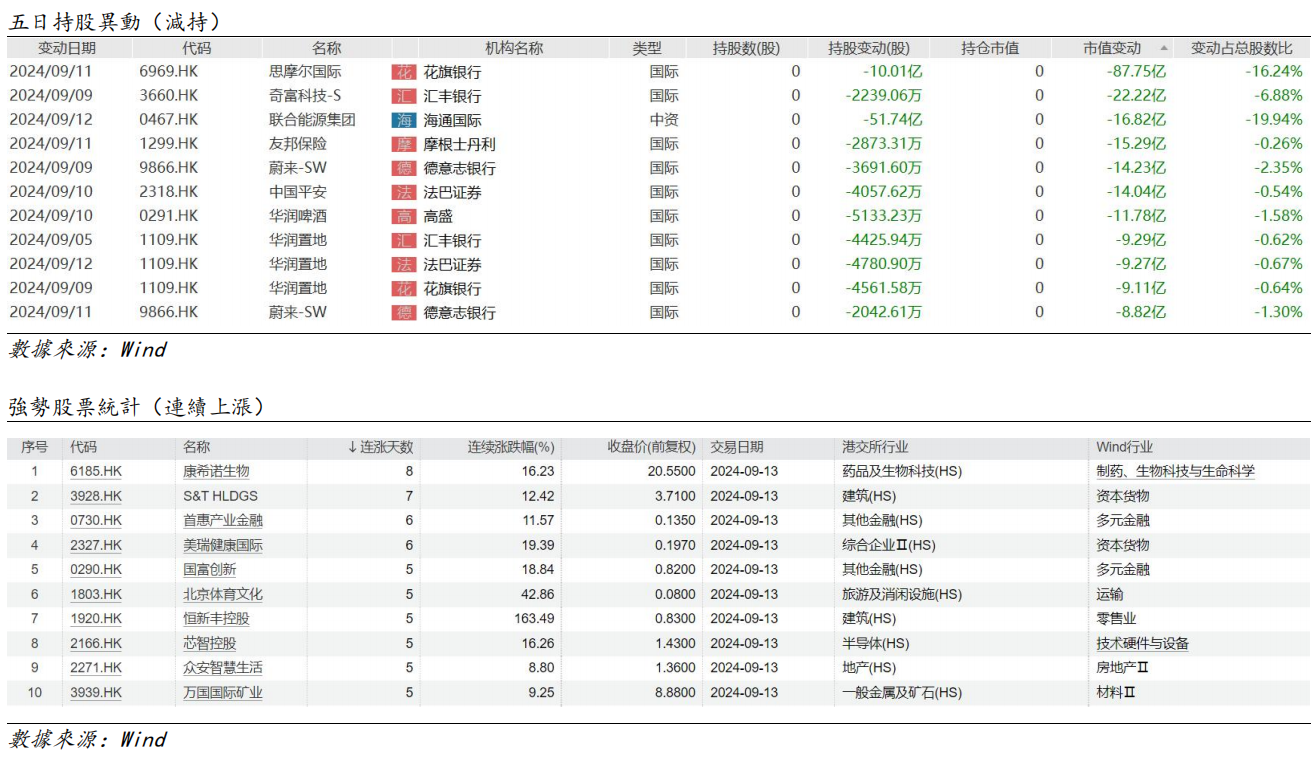Open stock code link 3939.HK
The image size is (1316, 761).
coord(96,692)
